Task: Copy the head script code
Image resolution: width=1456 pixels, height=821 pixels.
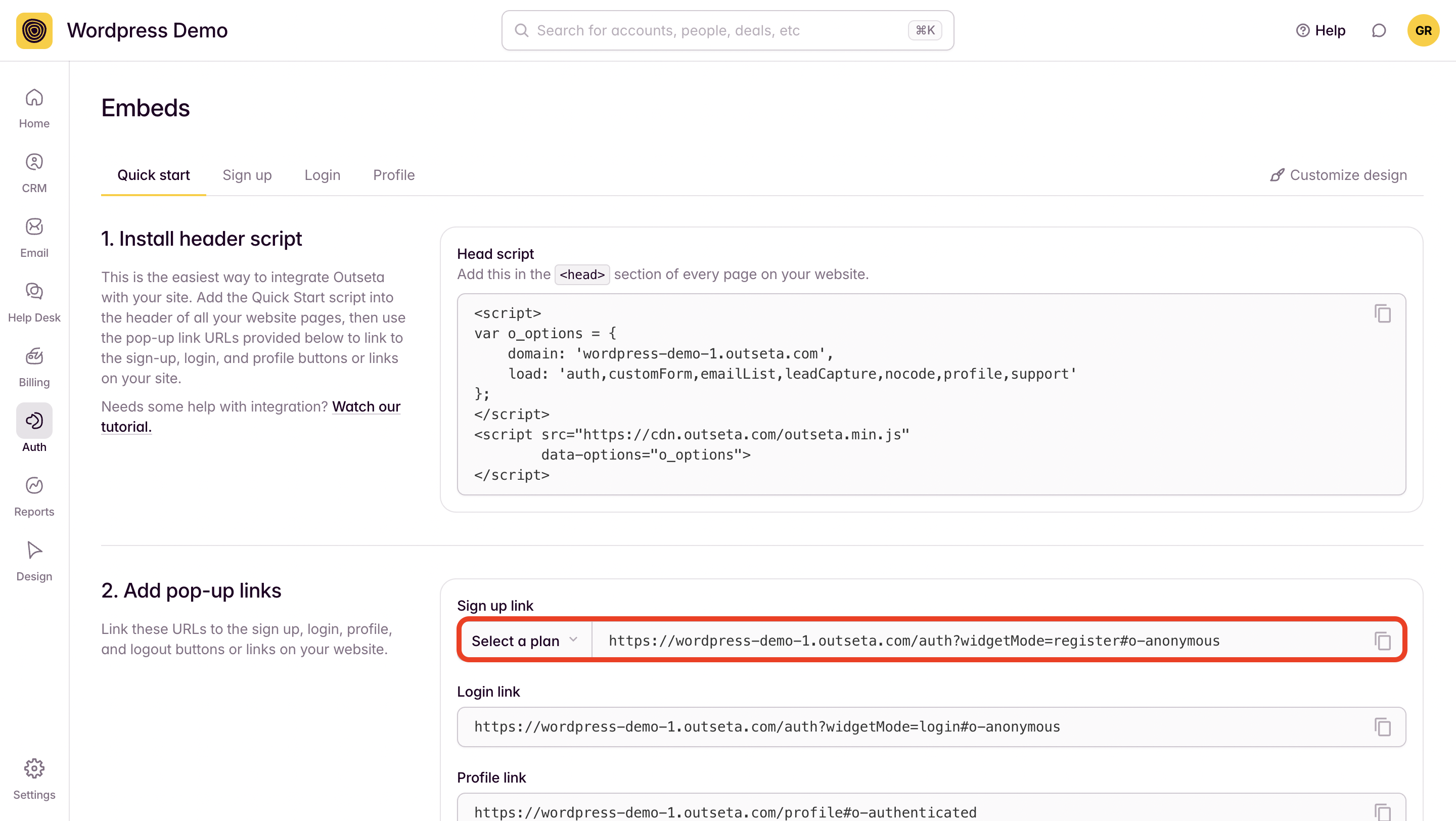Action: click(1382, 313)
